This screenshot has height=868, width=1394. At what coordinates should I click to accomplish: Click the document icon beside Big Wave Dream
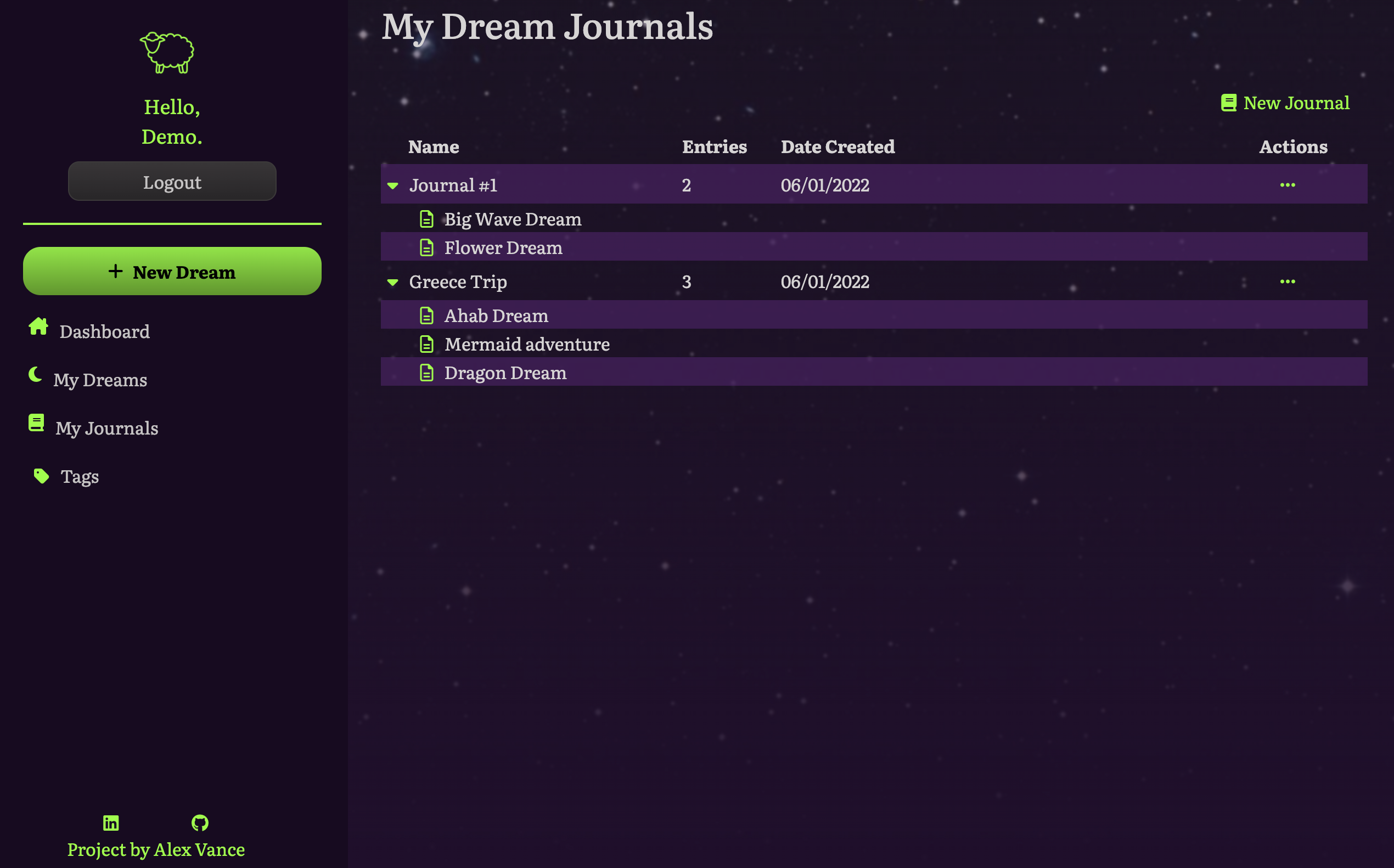coord(426,219)
